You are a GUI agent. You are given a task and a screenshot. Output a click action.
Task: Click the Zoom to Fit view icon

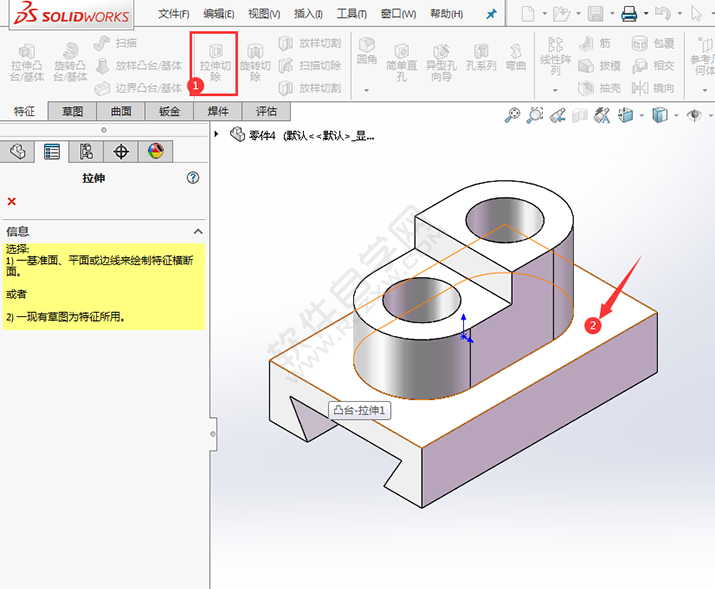coord(513,115)
